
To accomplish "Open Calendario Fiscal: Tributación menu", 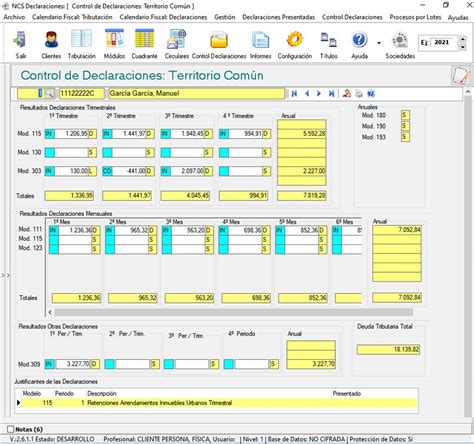I will click(x=72, y=17).
